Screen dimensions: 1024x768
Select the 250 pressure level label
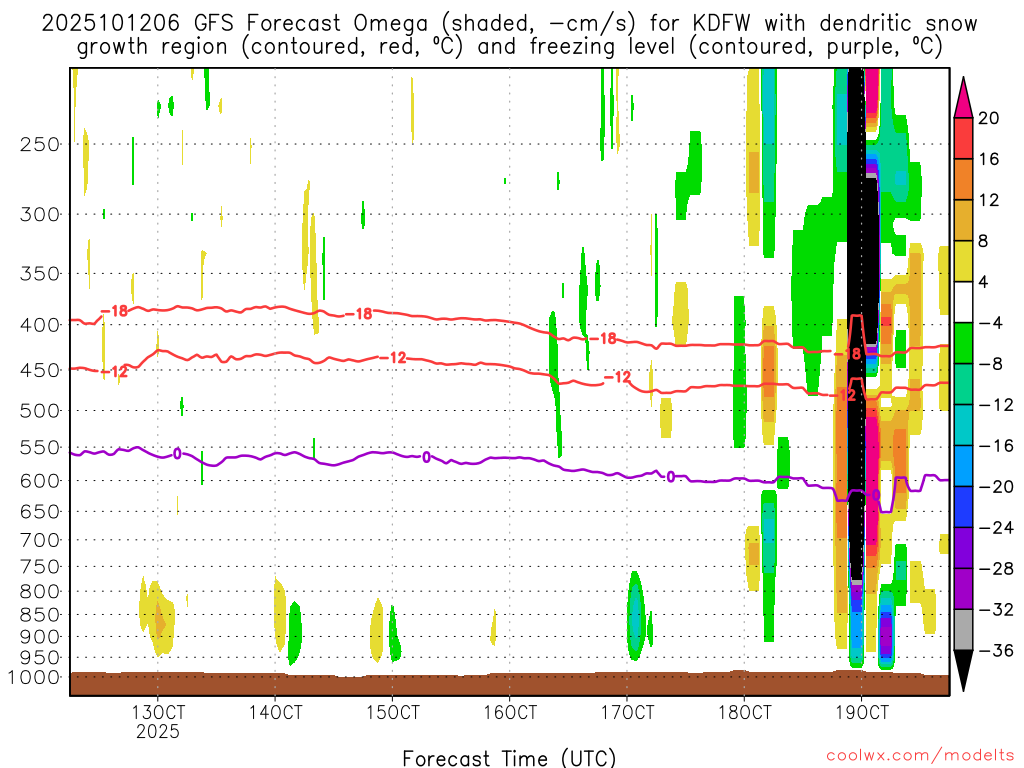(x=40, y=144)
